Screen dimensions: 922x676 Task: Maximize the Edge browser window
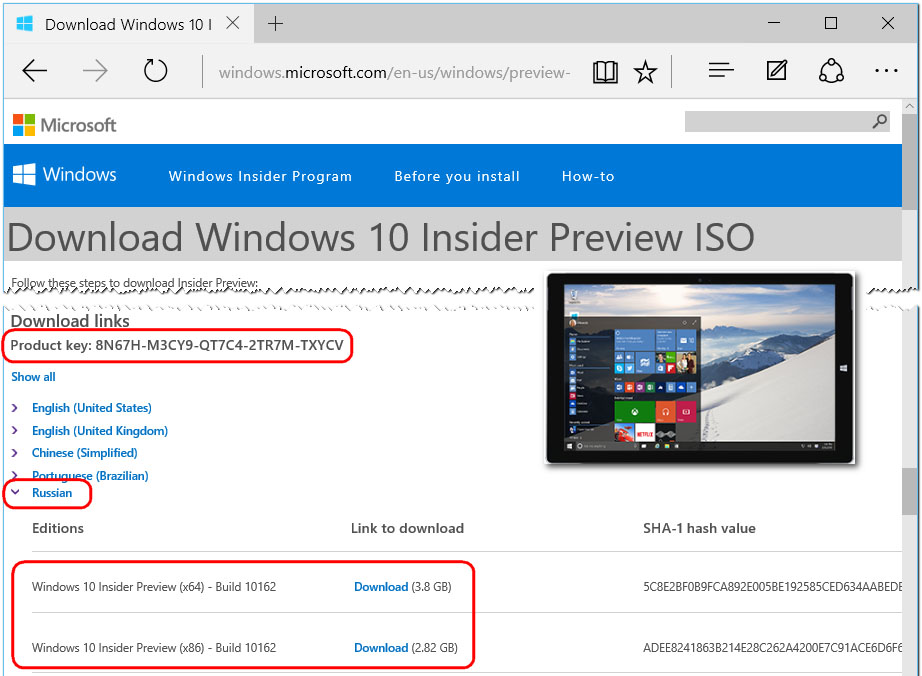(831, 23)
